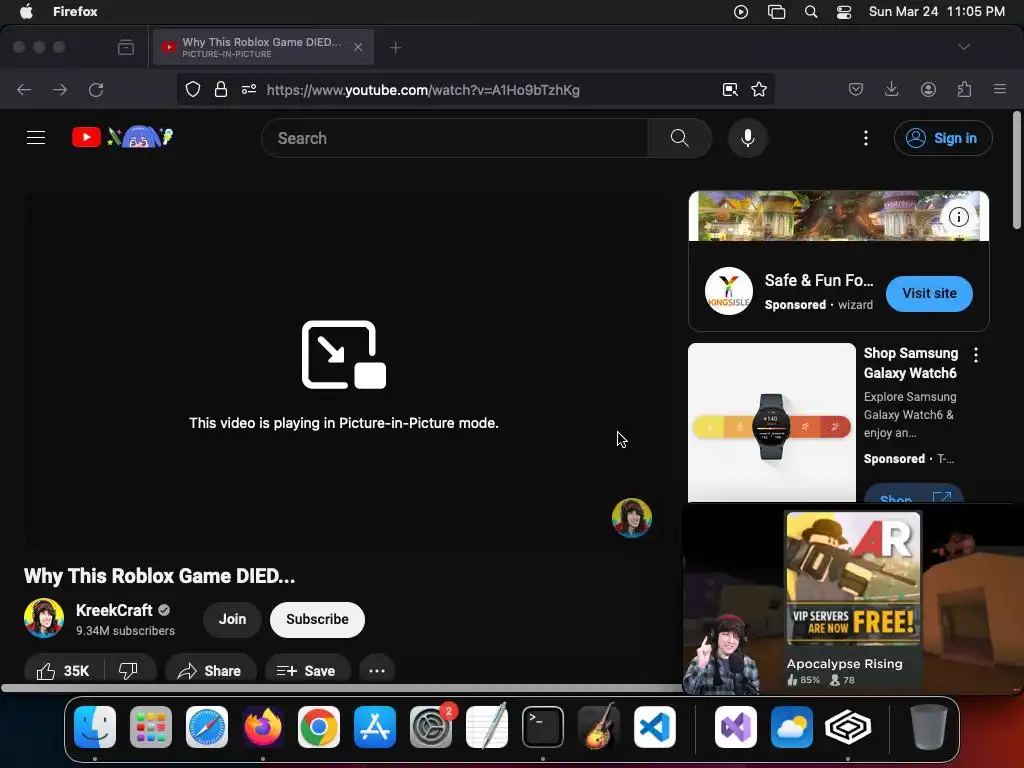
Task: Open the Apple menu
Action: tap(26, 12)
